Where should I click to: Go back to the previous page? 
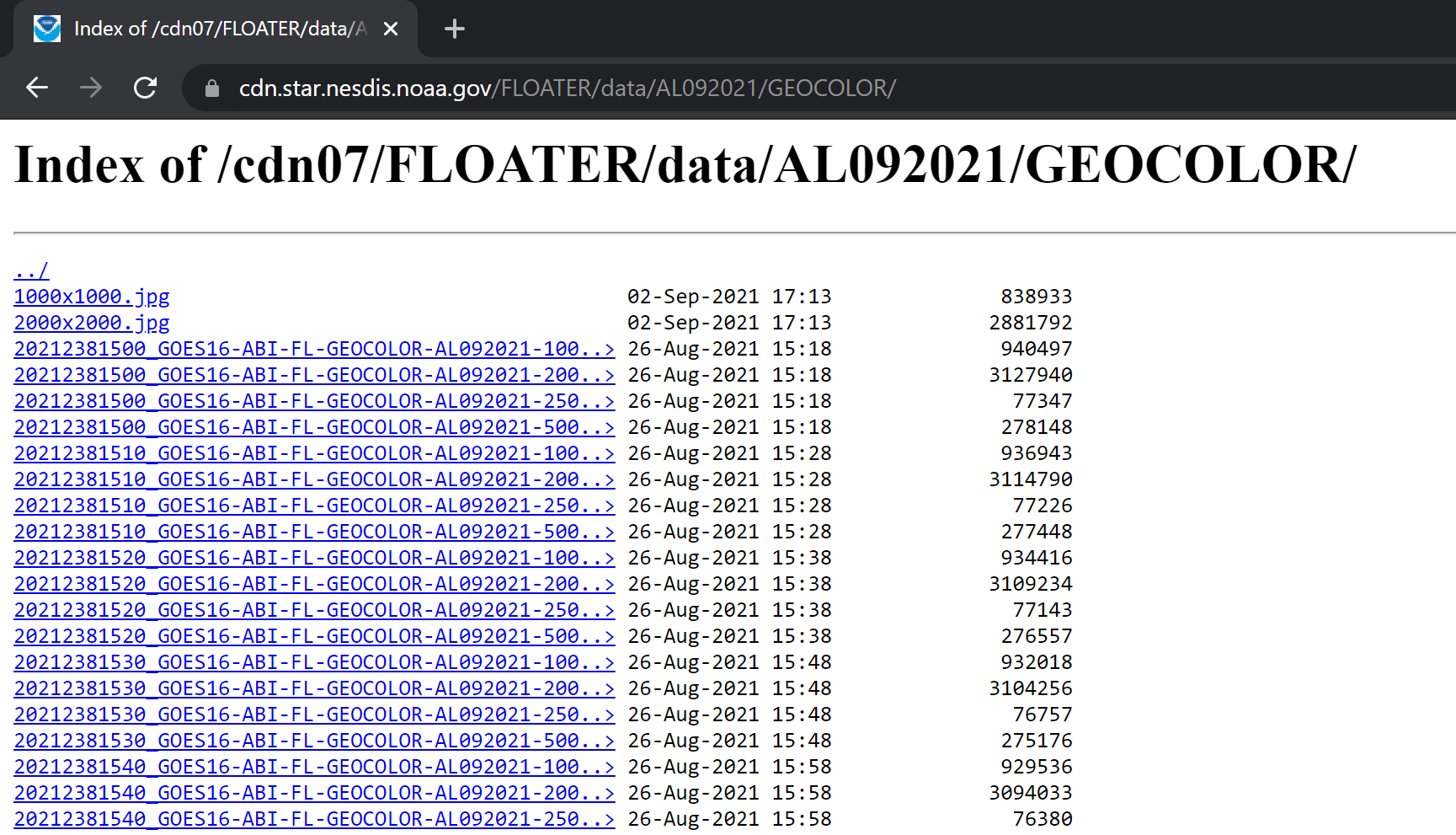[37, 88]
